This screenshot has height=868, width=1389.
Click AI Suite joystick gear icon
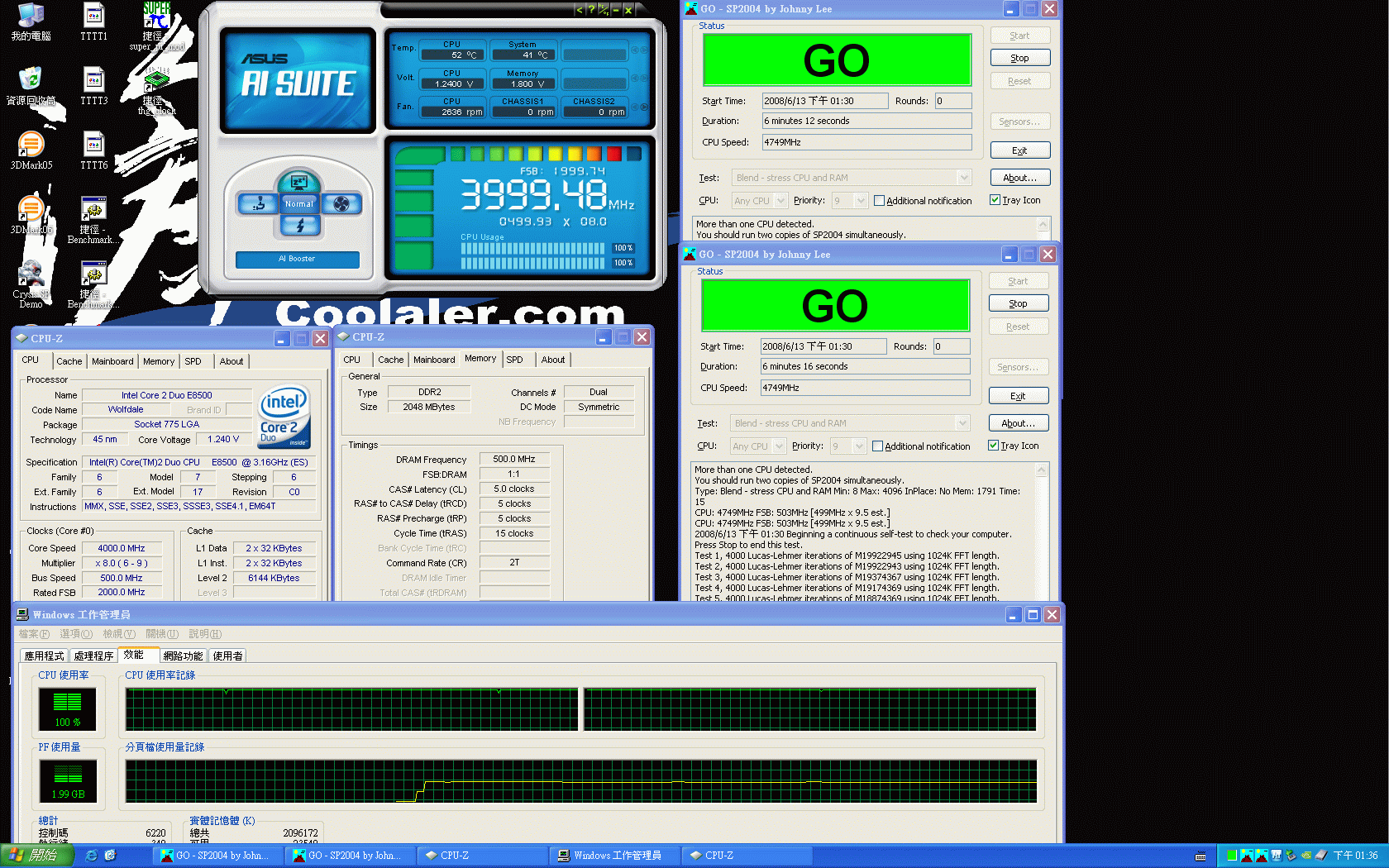coord(259,203)
